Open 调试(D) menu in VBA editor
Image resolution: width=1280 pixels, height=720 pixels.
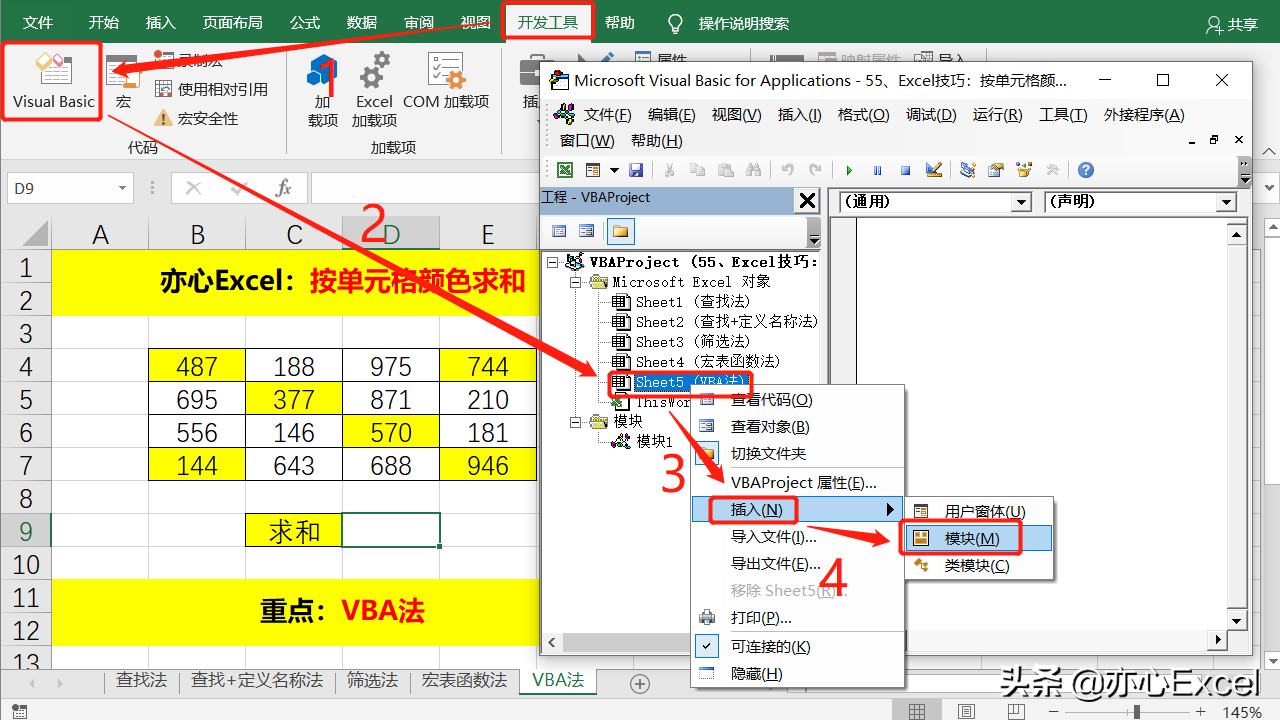click(x=931, y=115)
